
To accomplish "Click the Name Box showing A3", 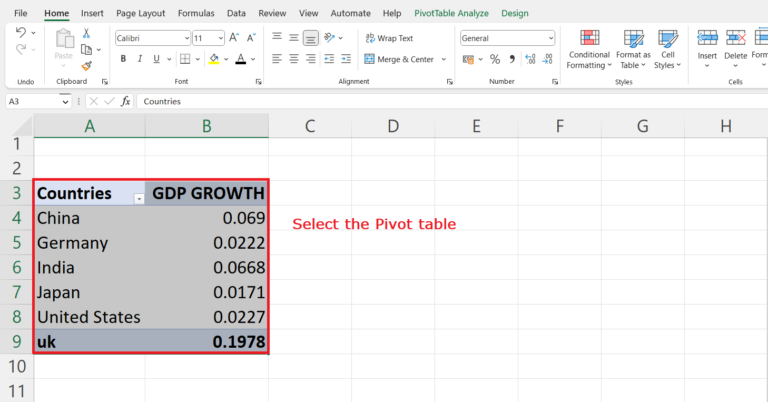I will [x=30, y=101].
